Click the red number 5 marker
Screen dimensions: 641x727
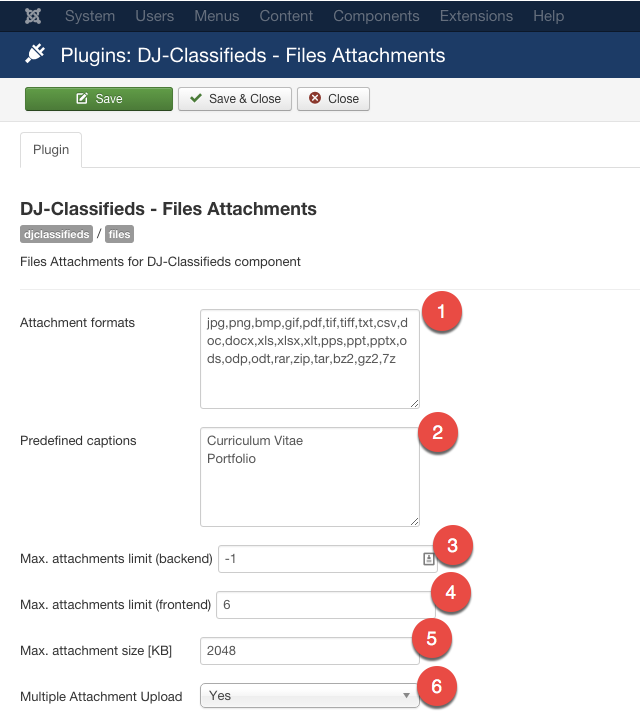[x=432, y=637]
